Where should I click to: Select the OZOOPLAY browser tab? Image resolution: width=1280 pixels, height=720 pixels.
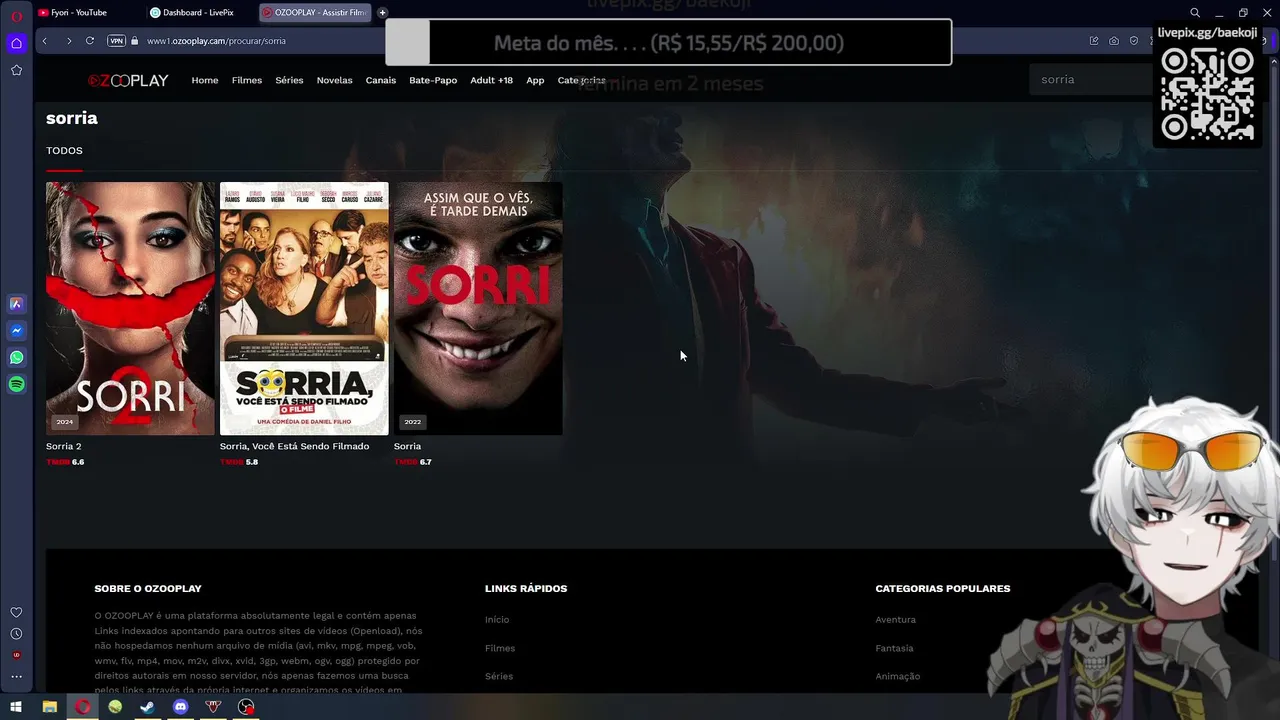point(315,13)
